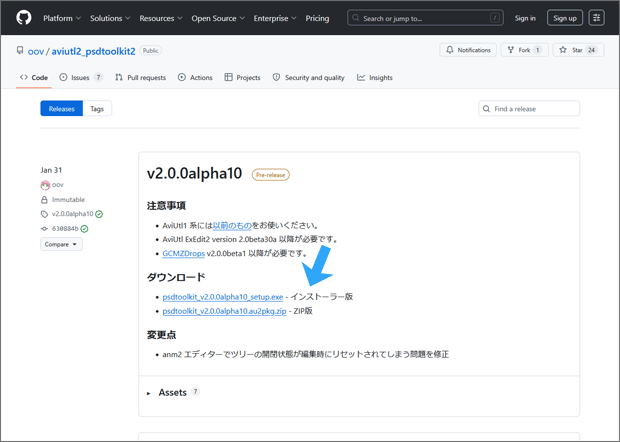
Task: Open the 以前のもの link
Action: point(232,225)
